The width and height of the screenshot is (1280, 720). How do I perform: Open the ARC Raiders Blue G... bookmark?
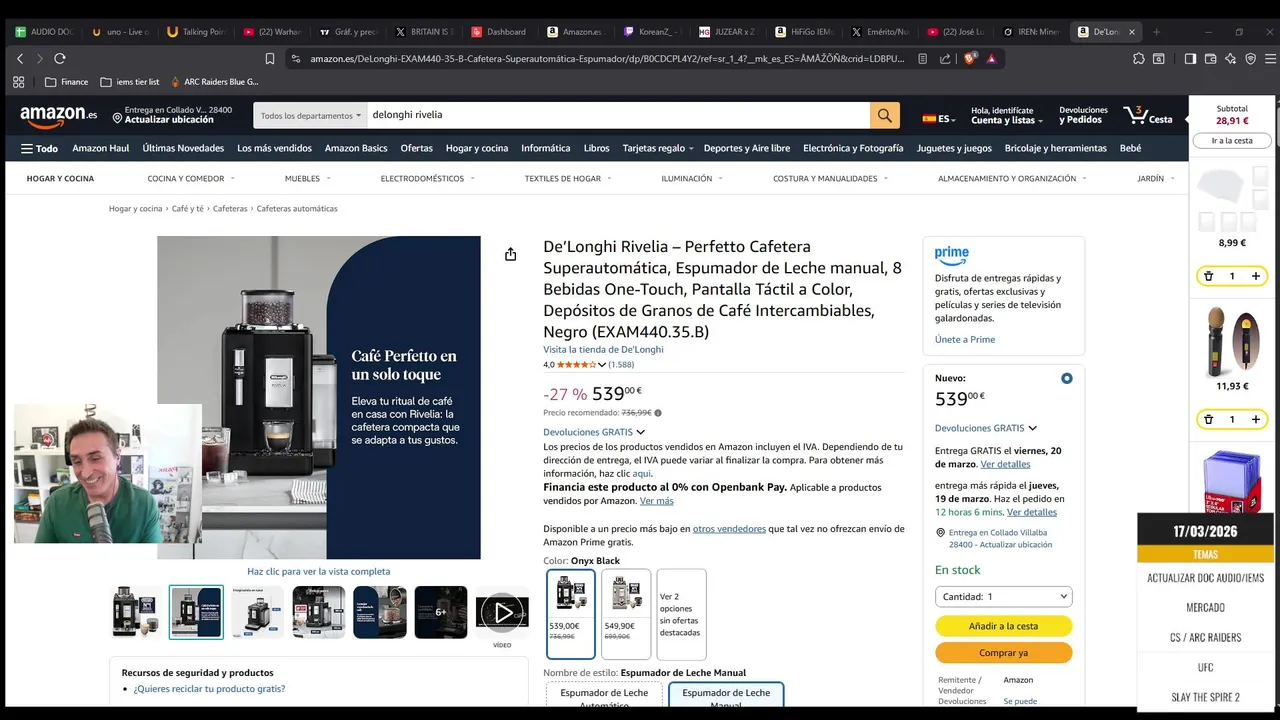tap(214, 82)
